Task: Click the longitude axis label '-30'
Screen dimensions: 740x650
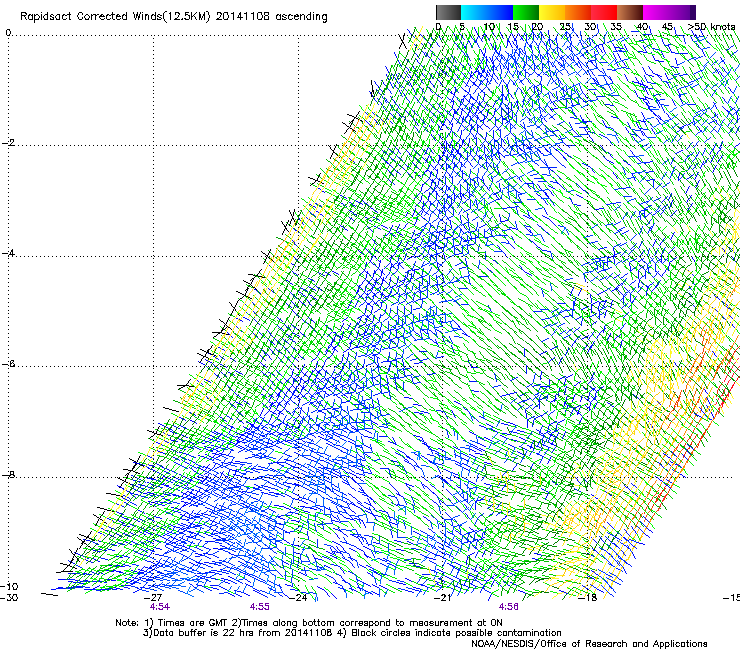Action: click(9, 598)
